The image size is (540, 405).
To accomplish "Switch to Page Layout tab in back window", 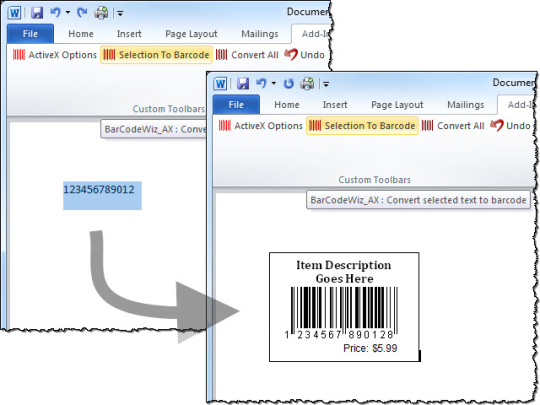I will tap(191, 34).
